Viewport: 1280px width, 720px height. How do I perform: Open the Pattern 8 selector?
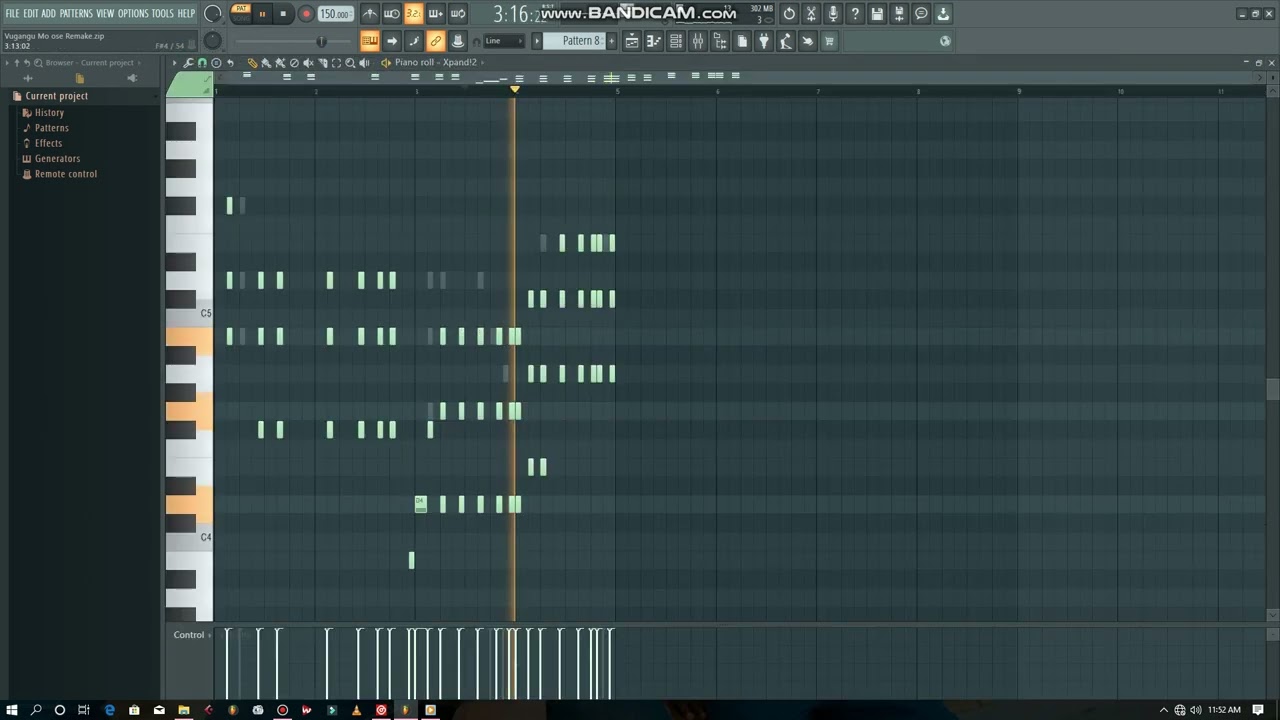pyautogui.click(x=580, y=41)
